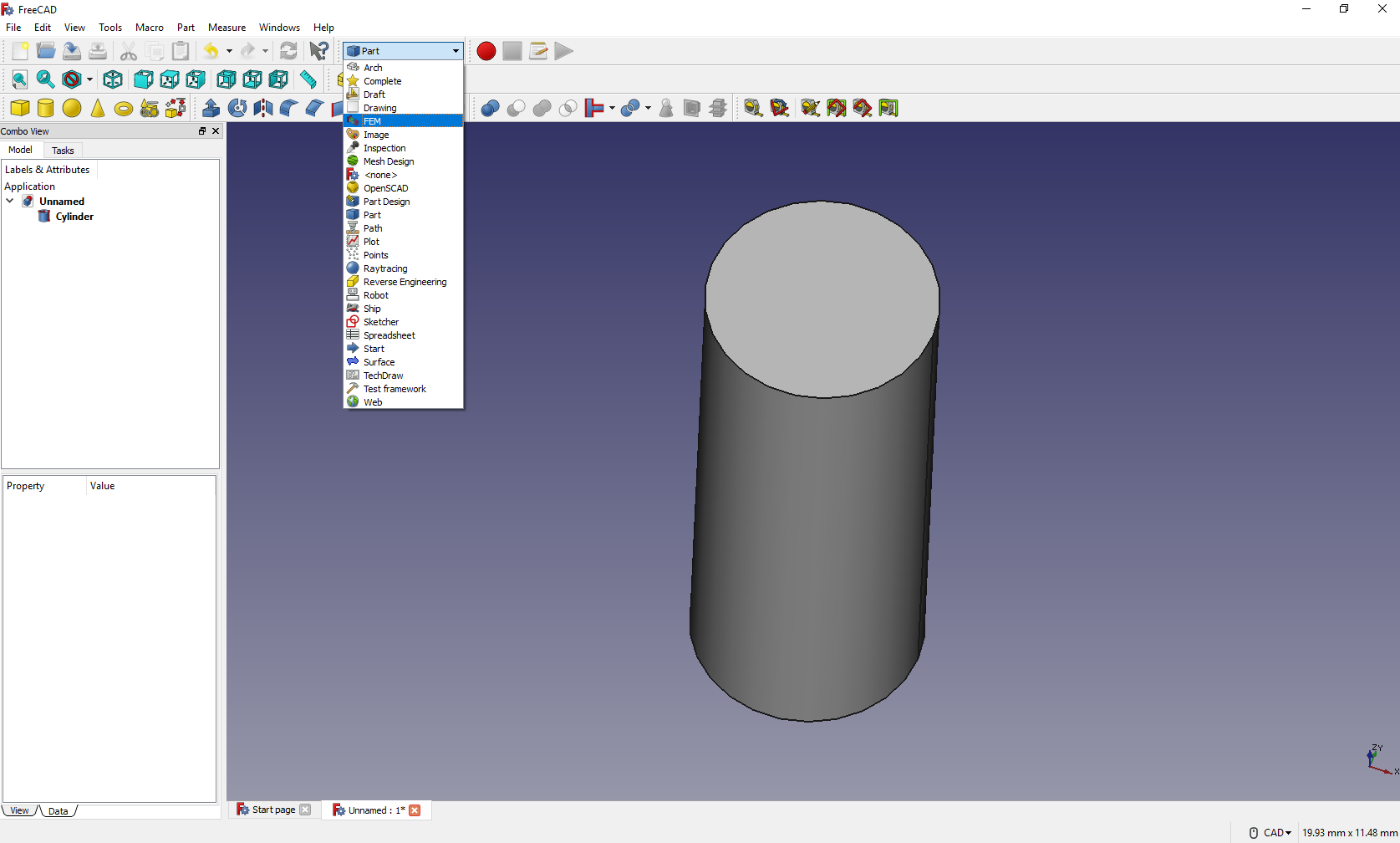Close the Start page tab
Screen dimensions: 1400x843
pyautogui.click(x=305, y=810)
